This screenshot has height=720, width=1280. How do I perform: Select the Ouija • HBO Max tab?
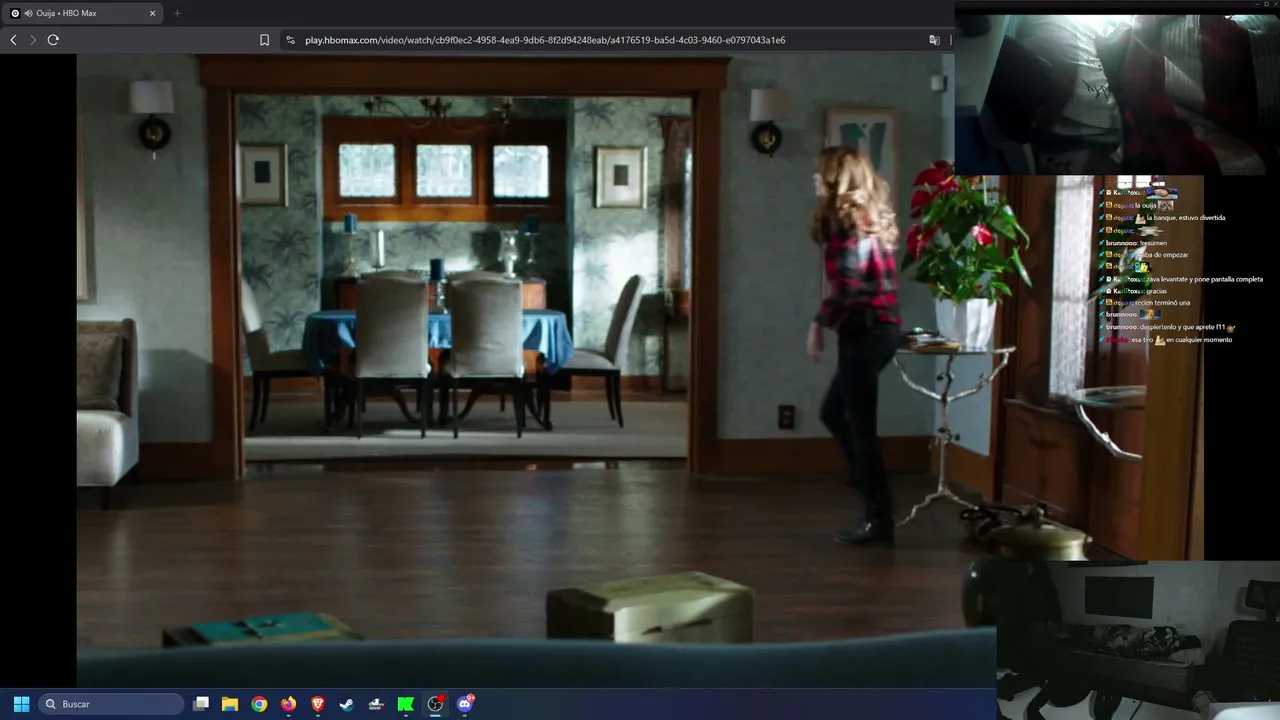(84, 13)
